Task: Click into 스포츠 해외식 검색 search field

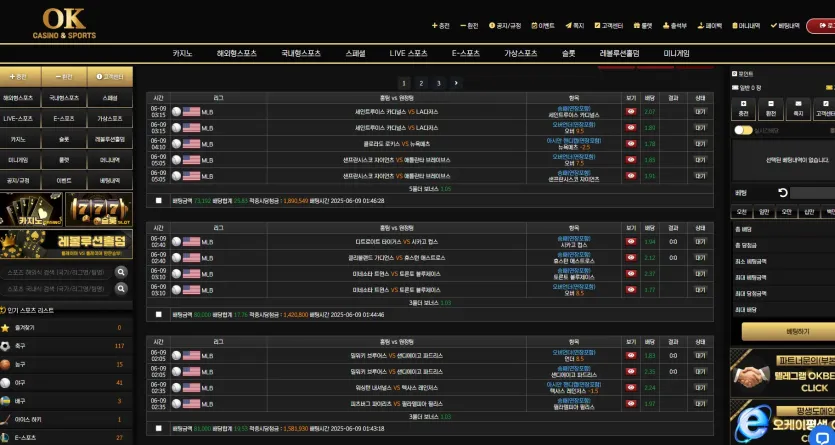Action: coord(56,273)
